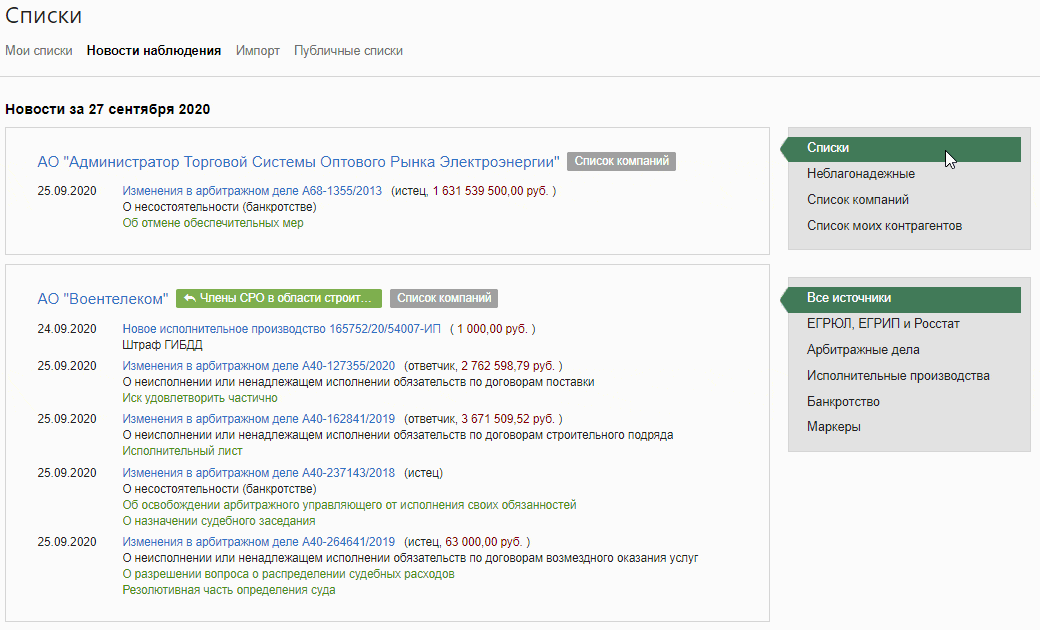Click О разрешении вопроса о распределении расходов
This screenshot has height=630, width=1040.
coord(289,574)
